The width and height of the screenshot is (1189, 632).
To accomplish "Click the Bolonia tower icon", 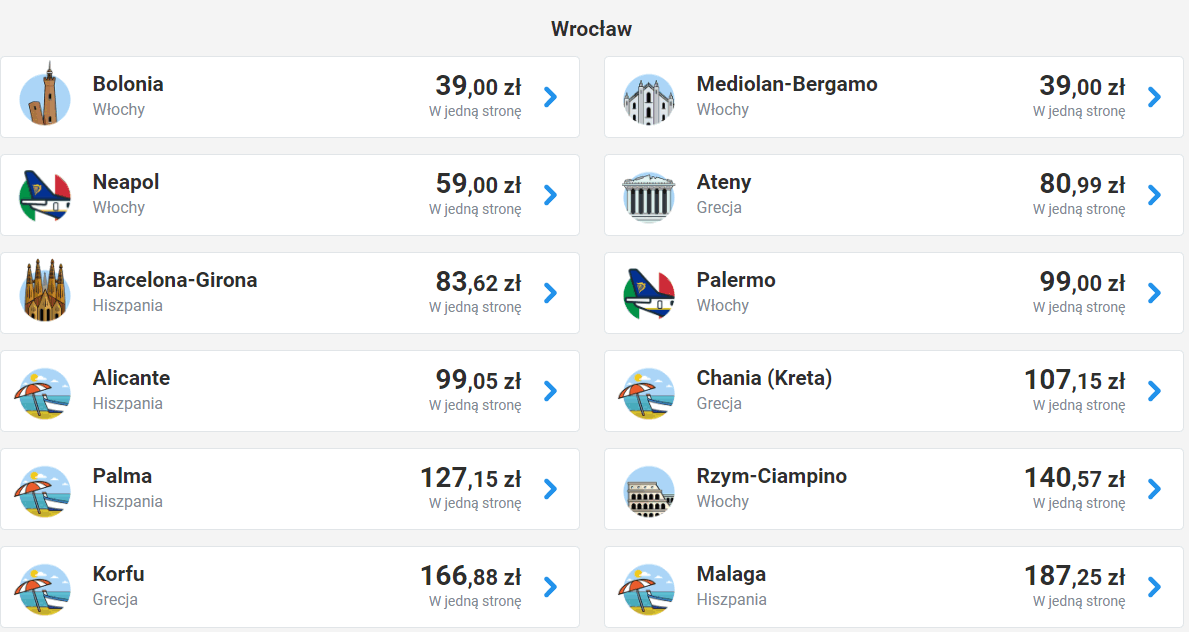I will tap(45, 97).
